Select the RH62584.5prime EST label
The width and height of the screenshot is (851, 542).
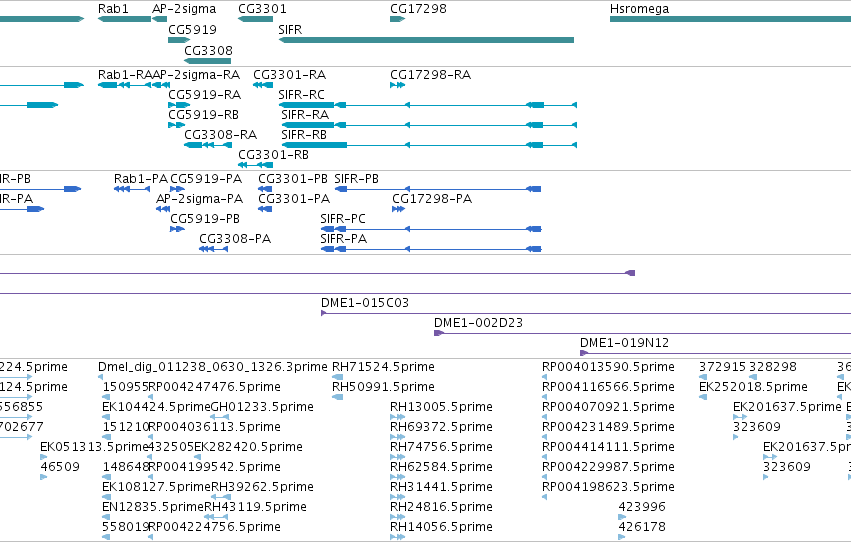tap(441, 468)
